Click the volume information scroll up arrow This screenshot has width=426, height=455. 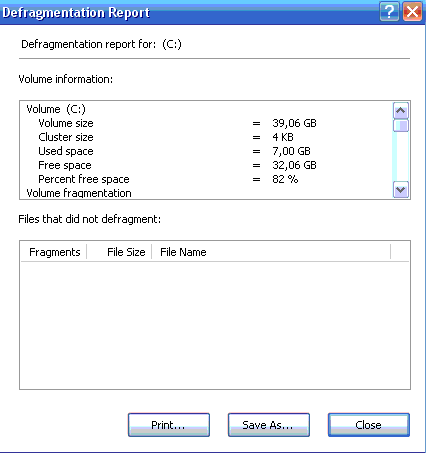401,110
